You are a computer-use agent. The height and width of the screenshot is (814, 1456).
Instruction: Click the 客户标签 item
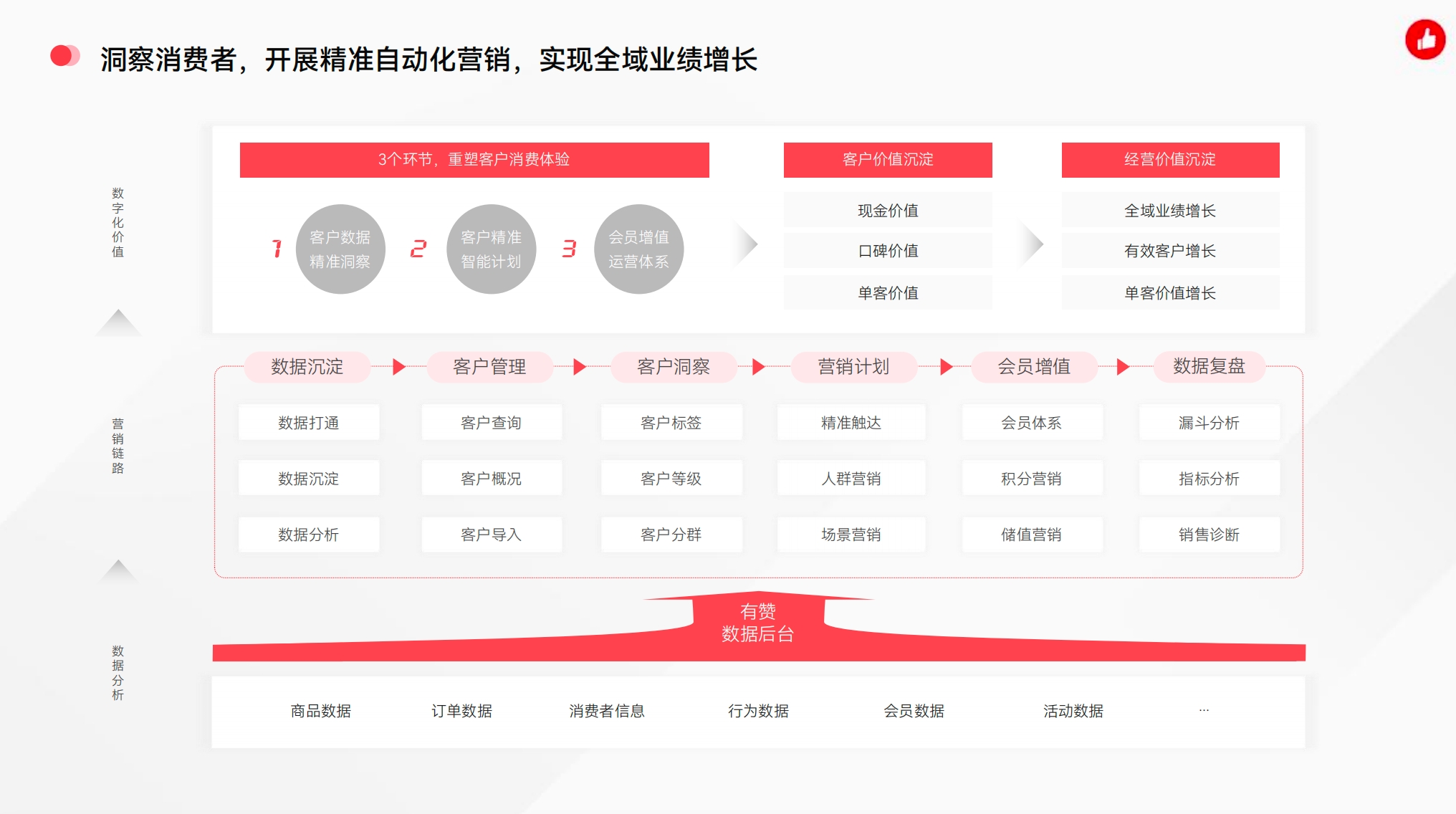tap(671, 423)
